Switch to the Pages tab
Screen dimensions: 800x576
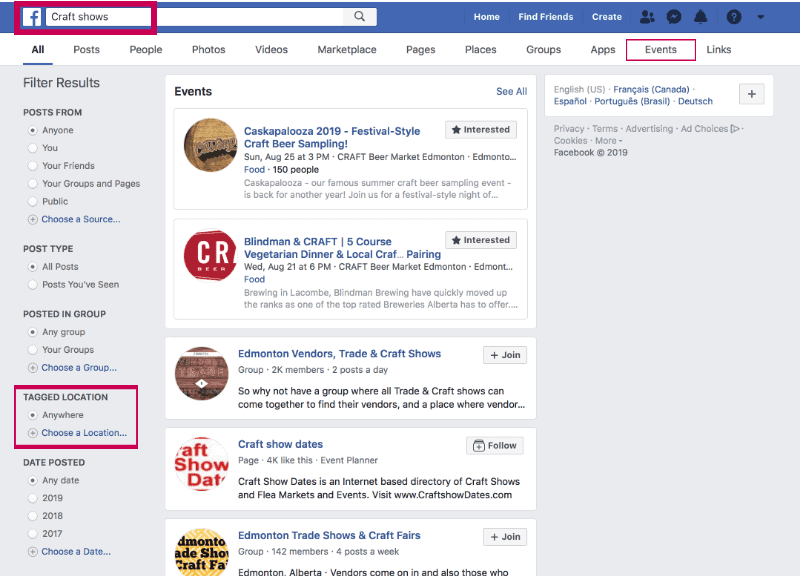tap(420, 49)
